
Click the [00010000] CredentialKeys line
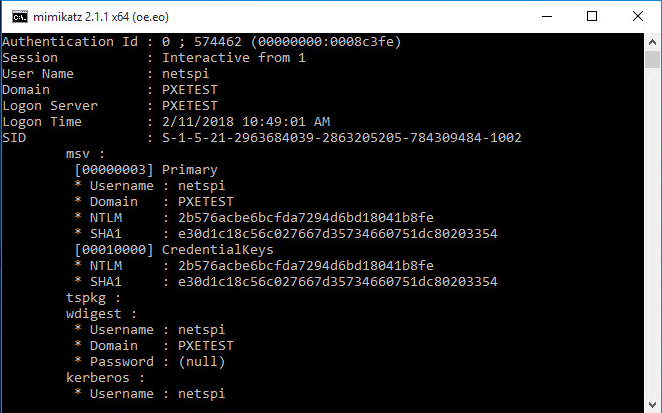tap(174, 250)
